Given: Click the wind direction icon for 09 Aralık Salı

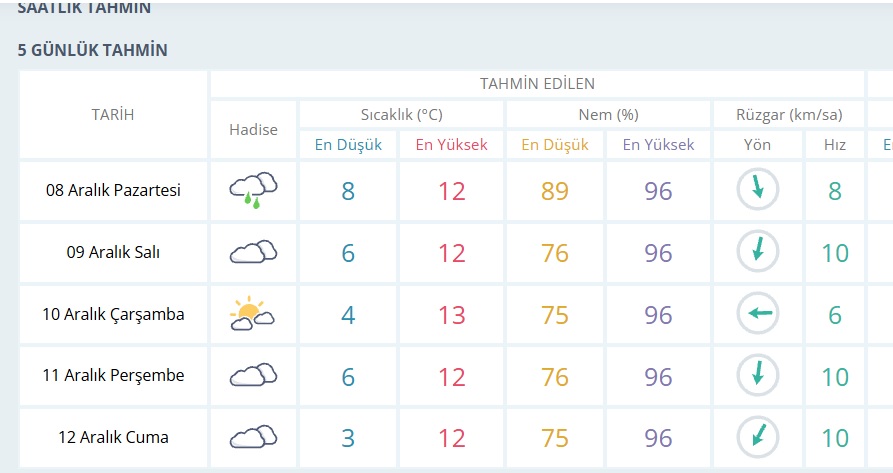Looking at the screenshot, I should 757,252.
